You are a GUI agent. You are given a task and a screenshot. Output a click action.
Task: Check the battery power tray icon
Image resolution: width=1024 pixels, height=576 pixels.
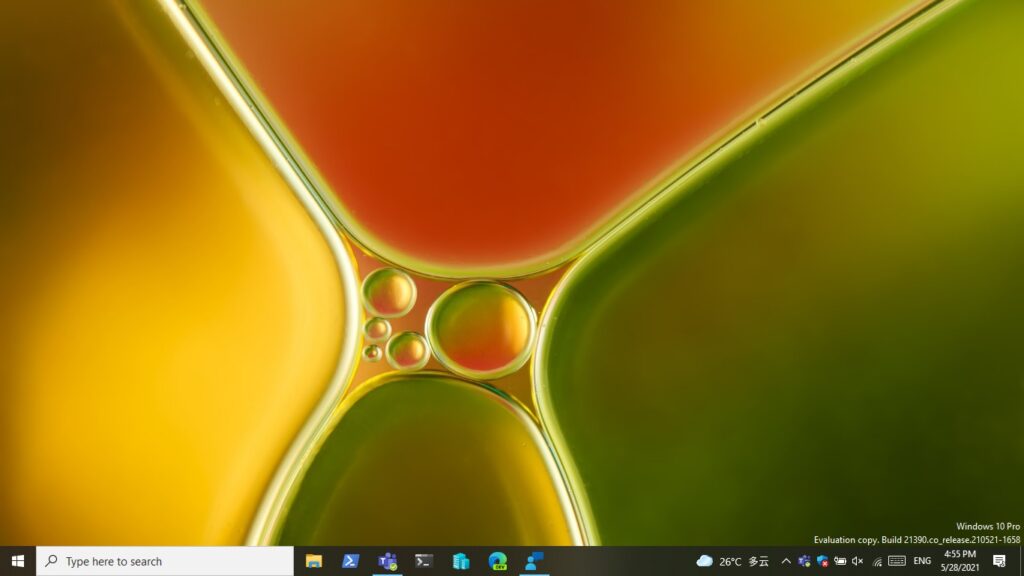point(840,561)
